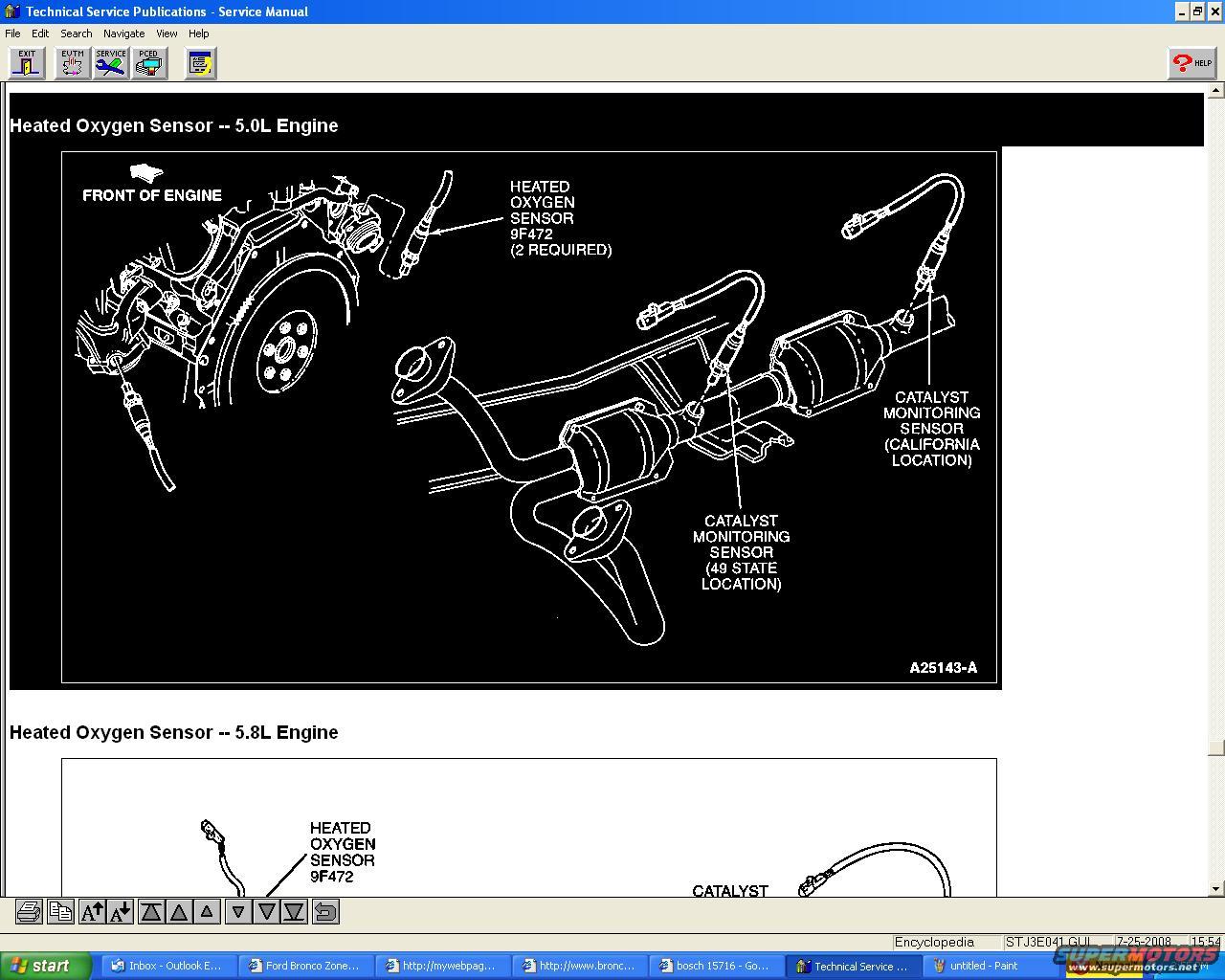Open the SERVICE wrench and screwdriver icon

point(111,63)
